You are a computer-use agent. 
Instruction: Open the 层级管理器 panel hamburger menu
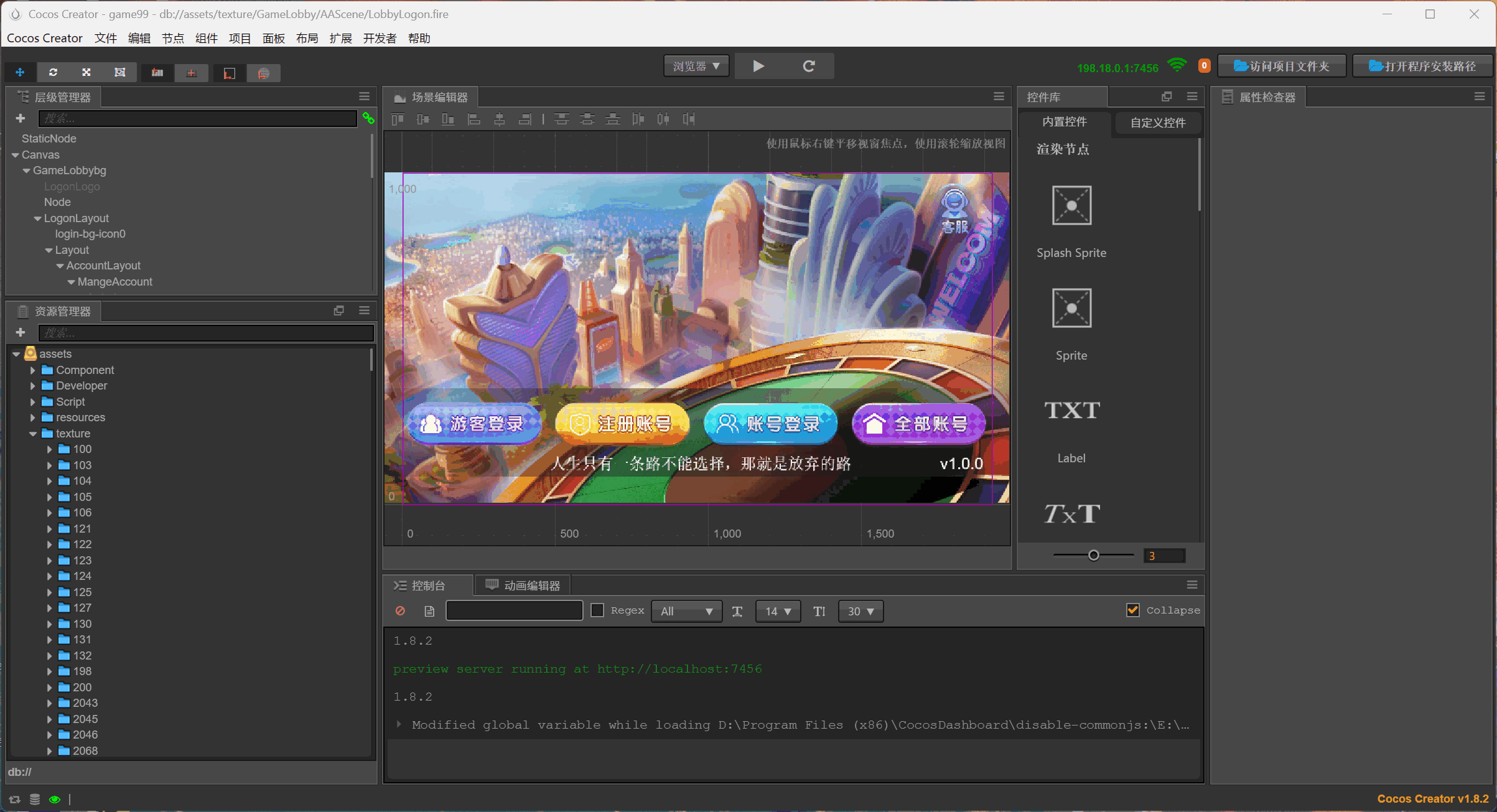pos(365,96)
